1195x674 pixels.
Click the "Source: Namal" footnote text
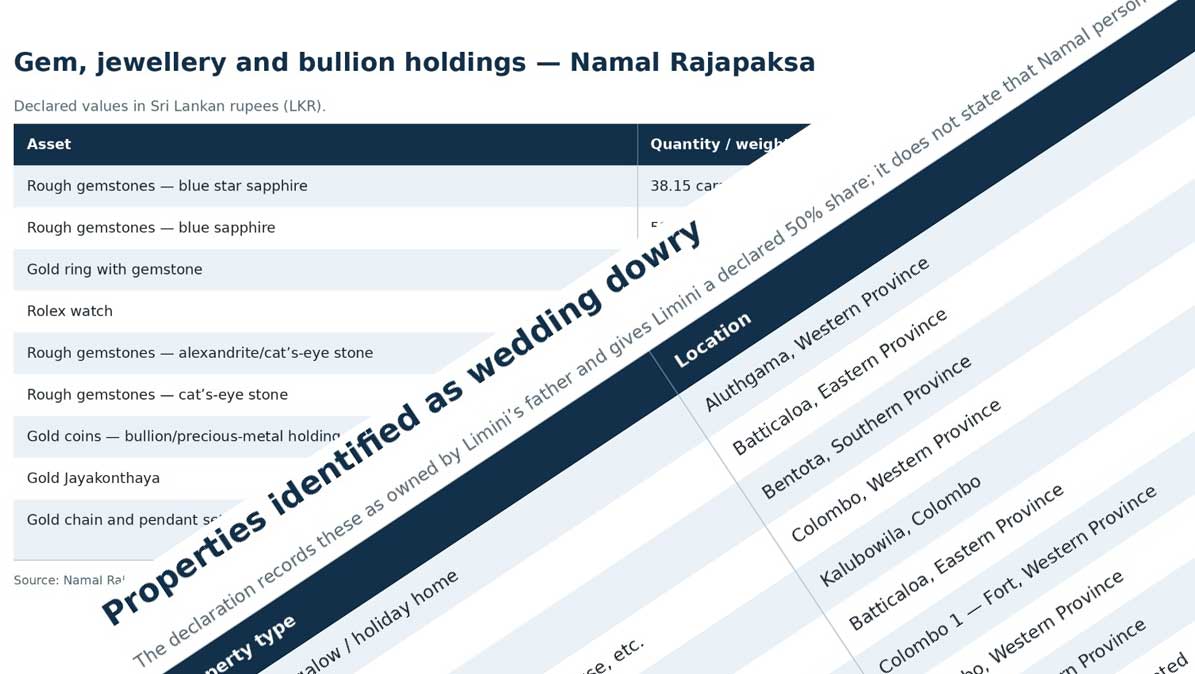click(x=69, y=580)
